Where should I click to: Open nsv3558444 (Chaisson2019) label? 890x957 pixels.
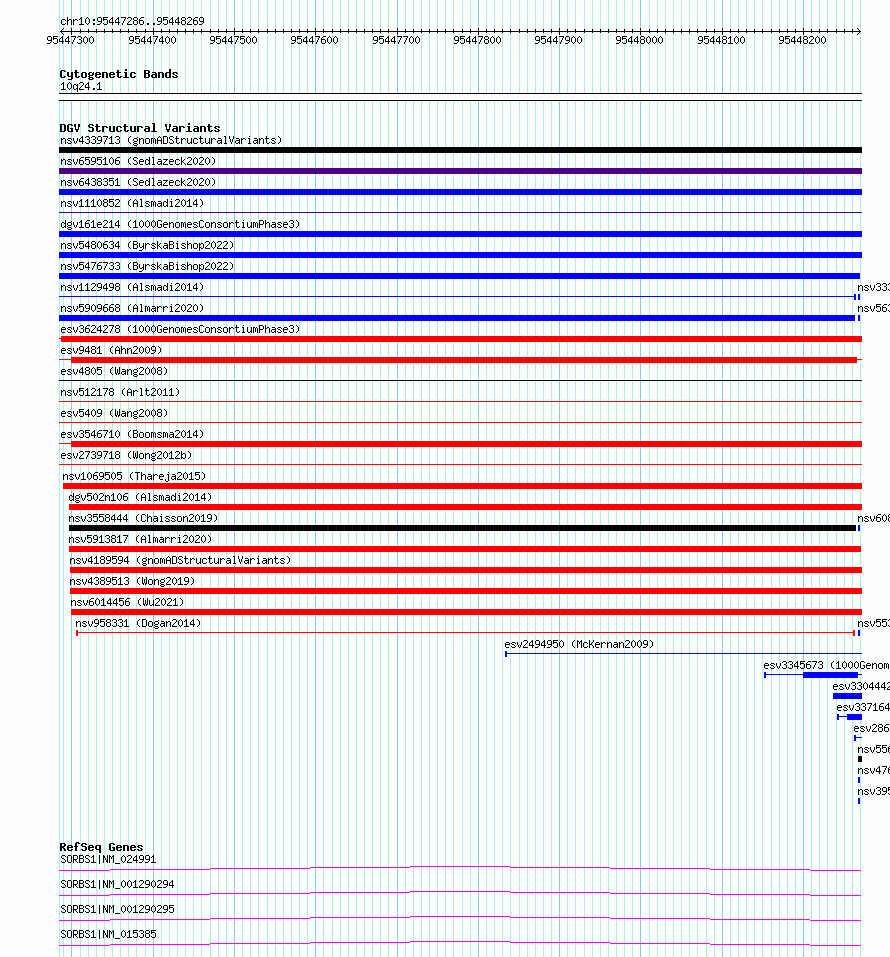(143, 518)
